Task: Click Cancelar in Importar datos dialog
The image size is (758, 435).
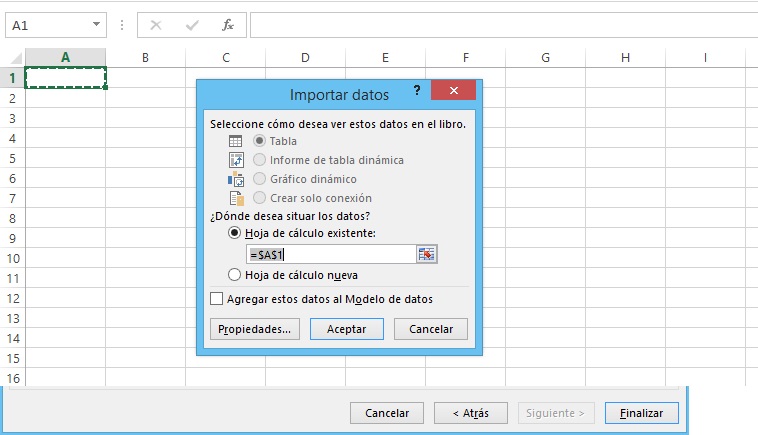Action: (431, 329)
